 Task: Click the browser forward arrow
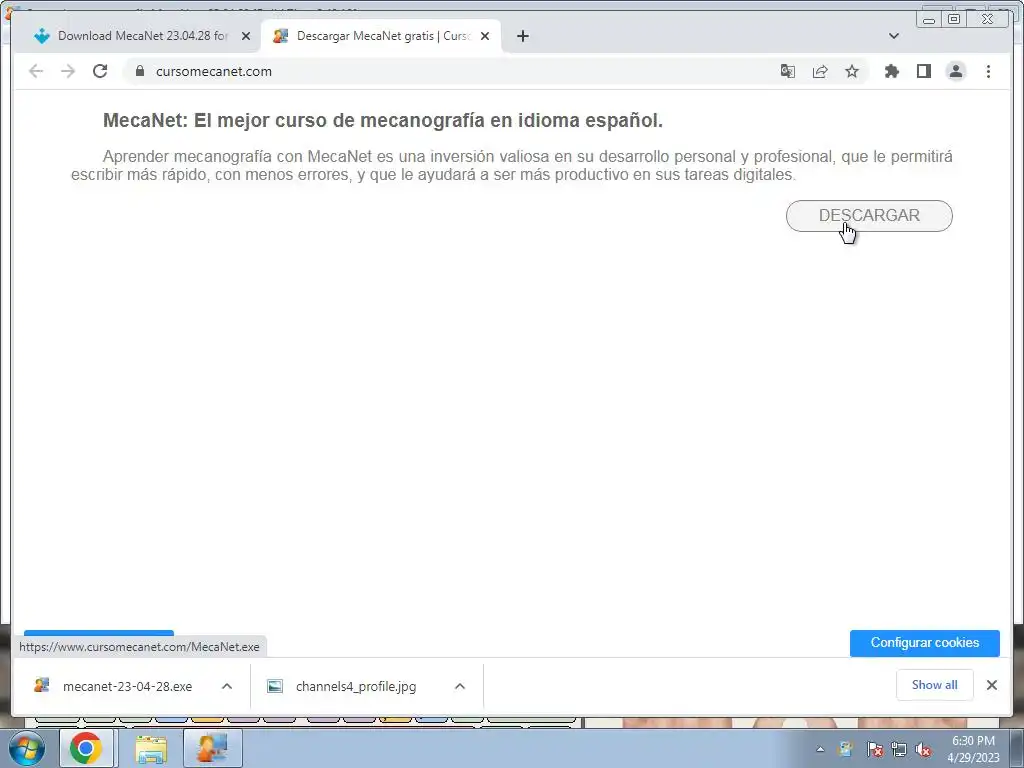[68, 71]
